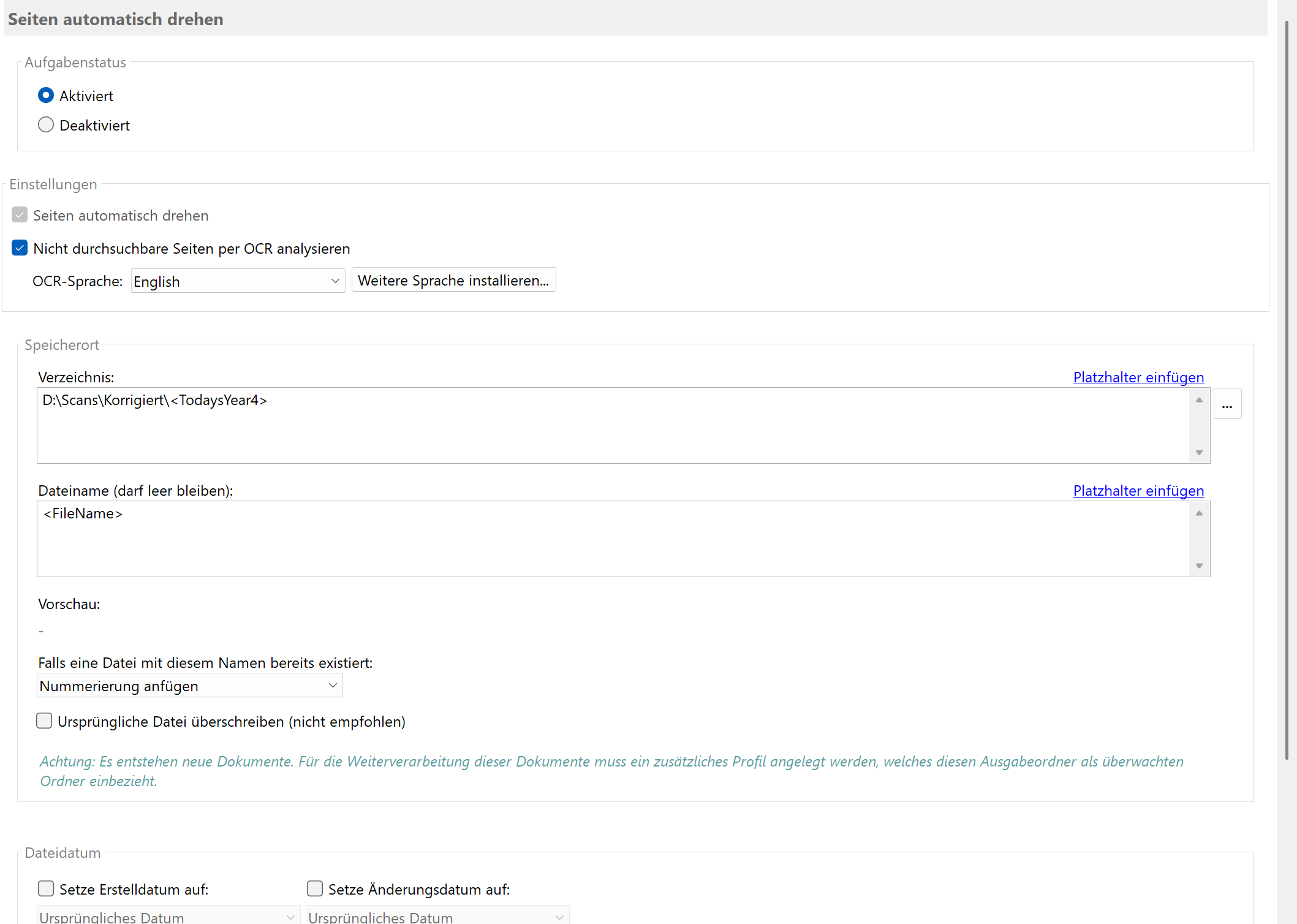1297x924 pixels.
Task: Select the Deaktiviert radio button
Action: click(46, 125)
